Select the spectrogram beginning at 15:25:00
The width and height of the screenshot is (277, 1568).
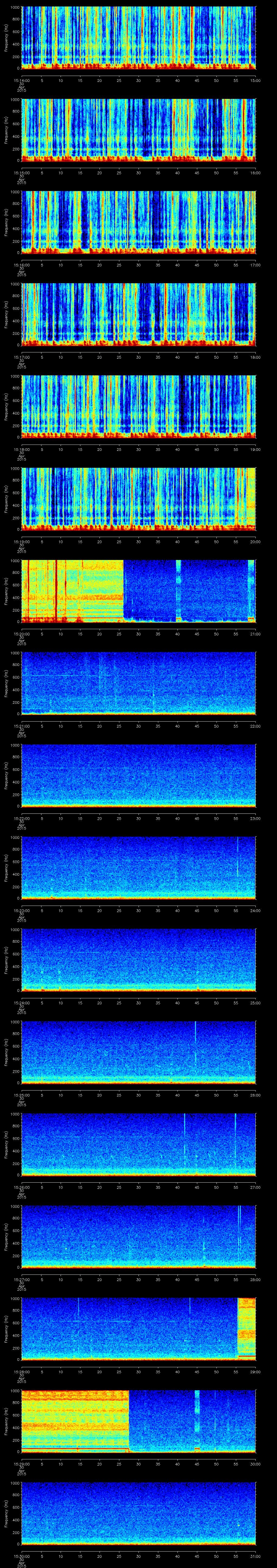coord(138,1052)
